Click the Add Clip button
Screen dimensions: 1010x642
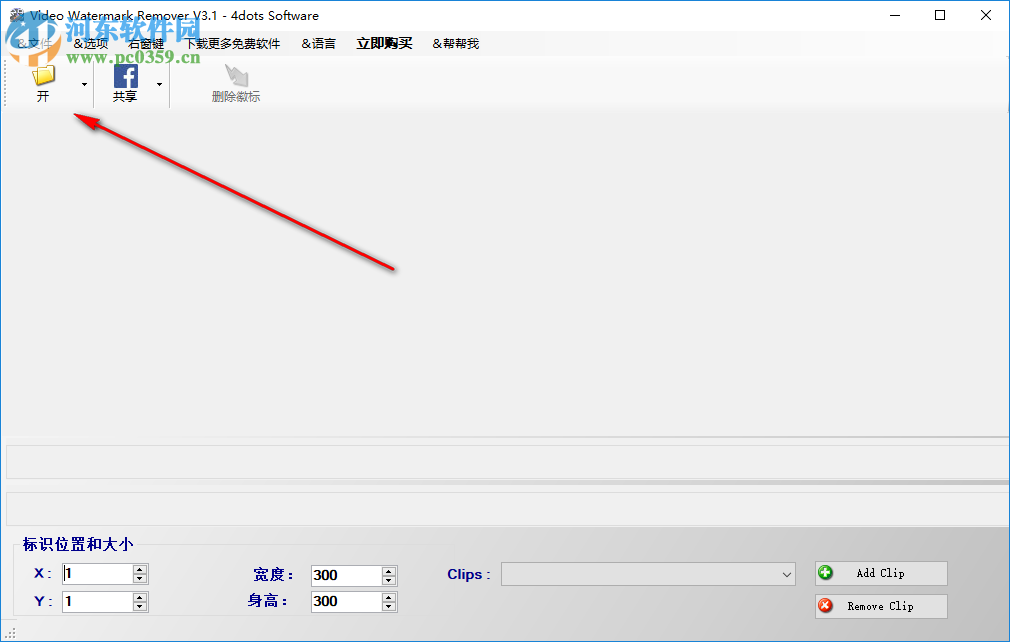coord(880,572)
